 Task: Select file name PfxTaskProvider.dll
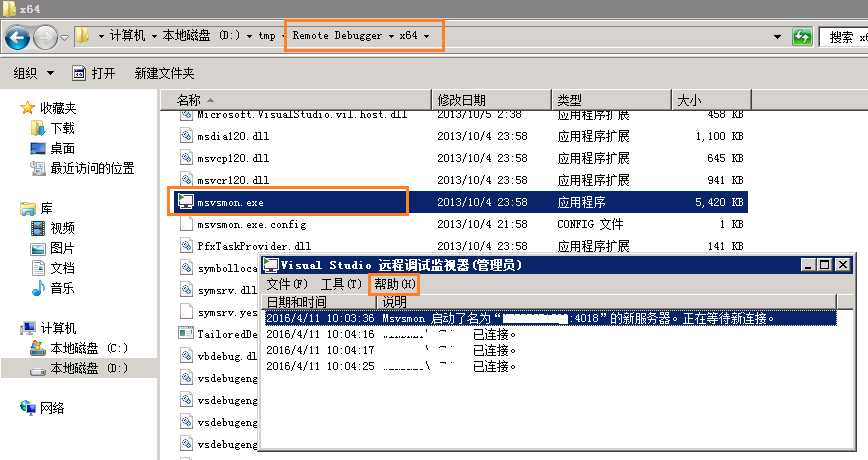pos(254,246)
